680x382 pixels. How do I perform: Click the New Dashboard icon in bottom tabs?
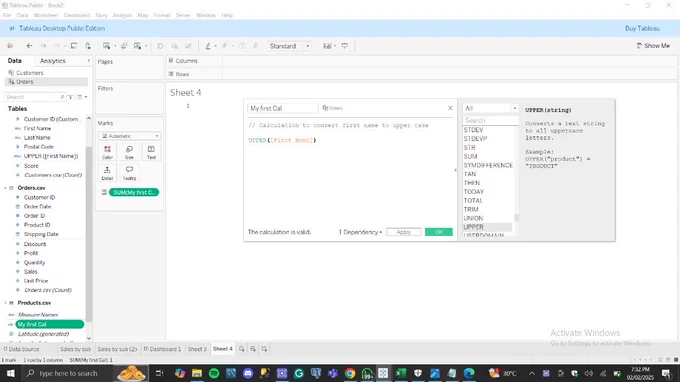pos(253,349)
